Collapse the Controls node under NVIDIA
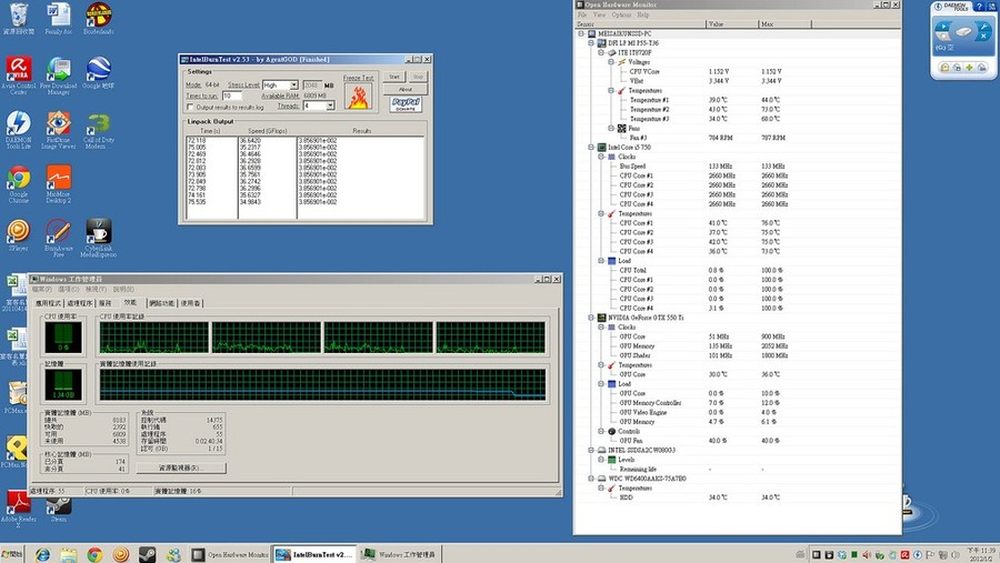 click(x=601, y=431)
